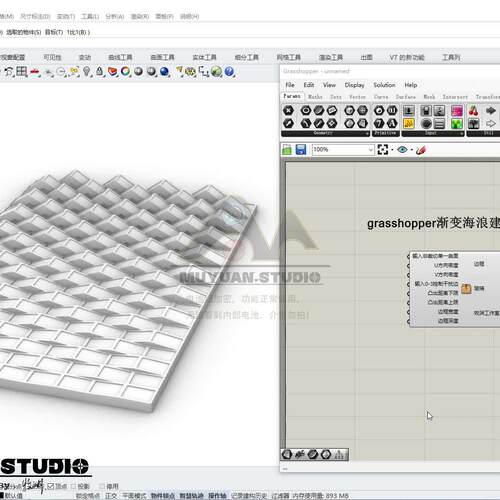
Task: Select the Circle parameter icon in Geometry
Action: 306,110
